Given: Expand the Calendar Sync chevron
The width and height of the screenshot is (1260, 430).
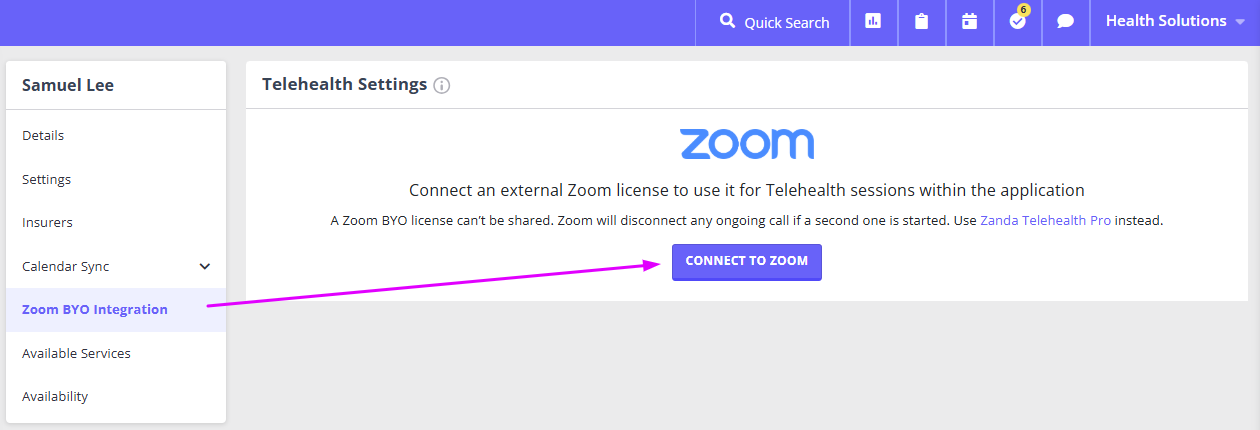Looking at the screenshot, I should (x=205, y=267).
